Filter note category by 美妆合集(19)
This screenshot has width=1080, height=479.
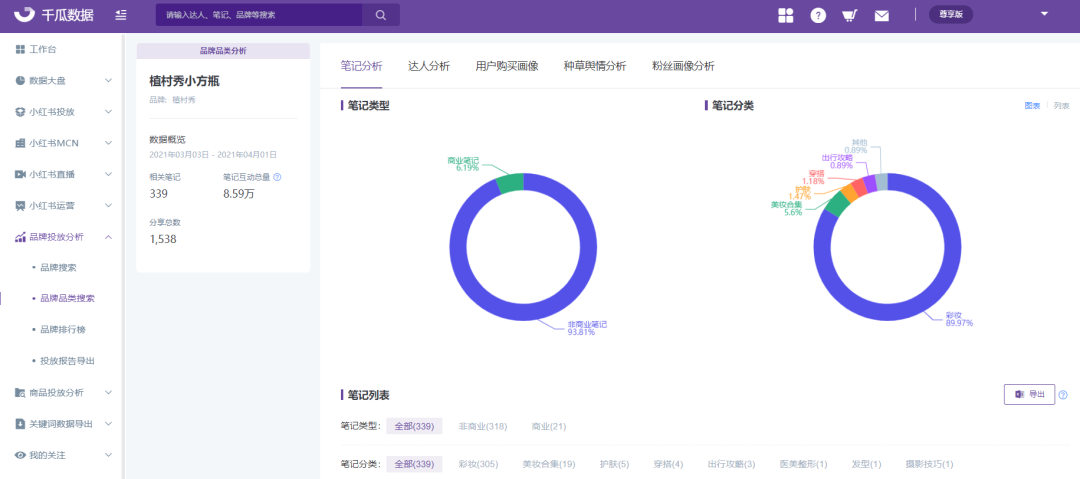[549, 465]
